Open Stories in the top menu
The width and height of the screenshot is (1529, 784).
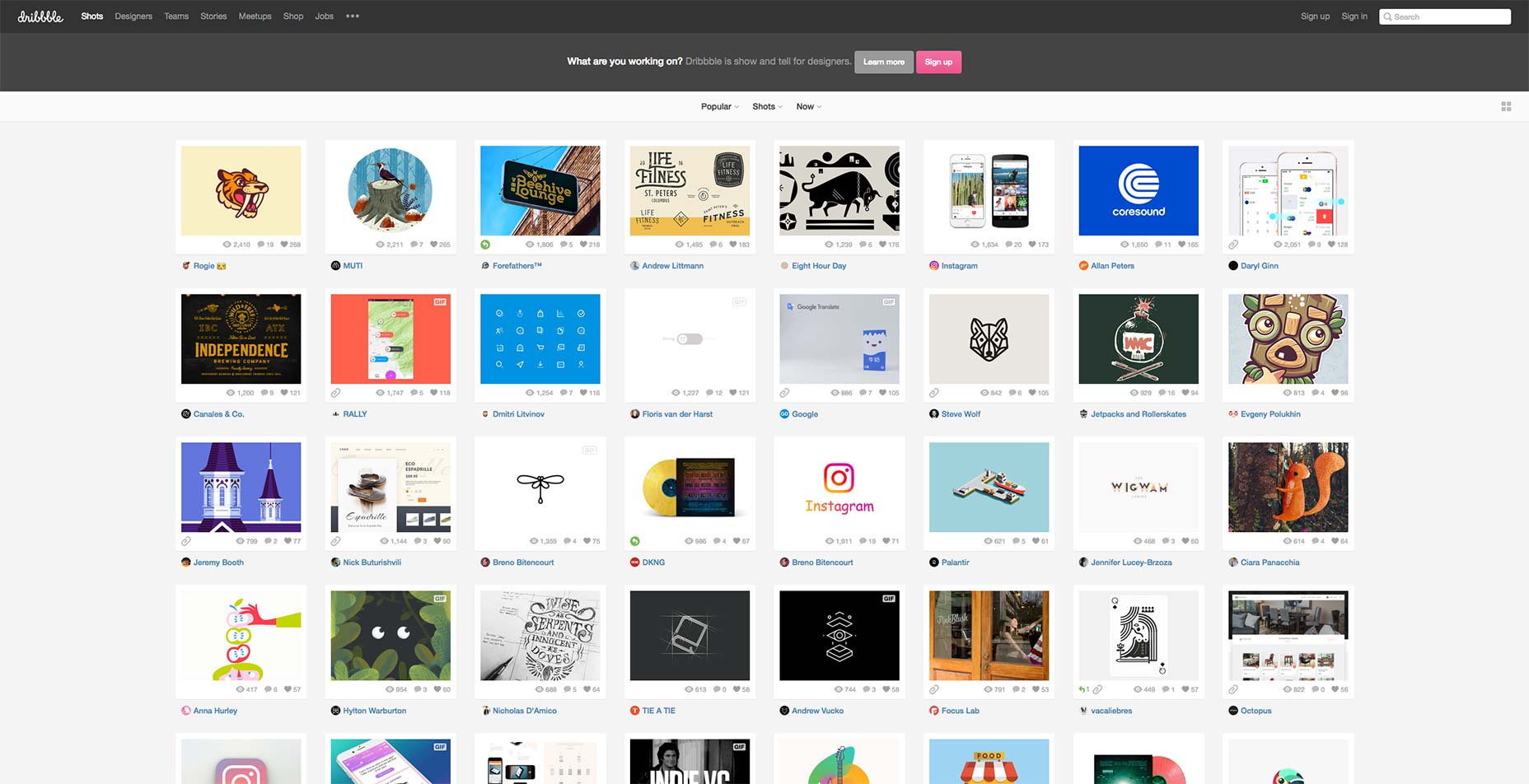pos(213,16)
